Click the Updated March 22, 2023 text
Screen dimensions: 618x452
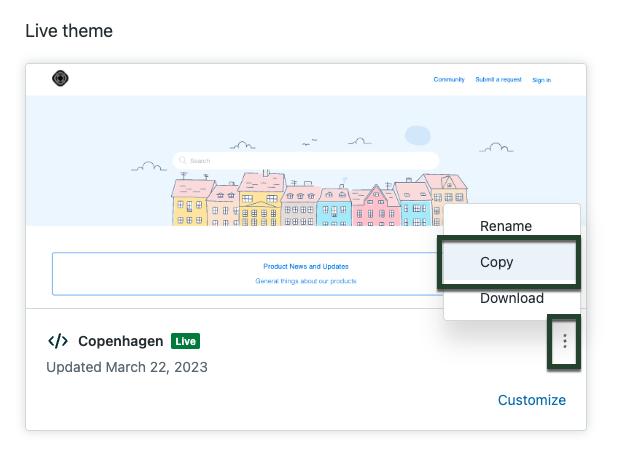point(127,367)
